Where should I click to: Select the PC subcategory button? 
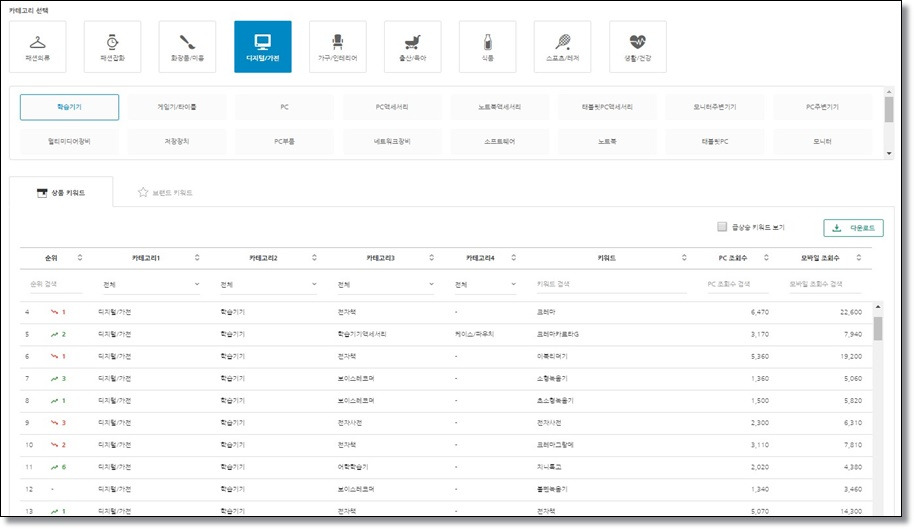pyautogui.click(x=284, y=107)
